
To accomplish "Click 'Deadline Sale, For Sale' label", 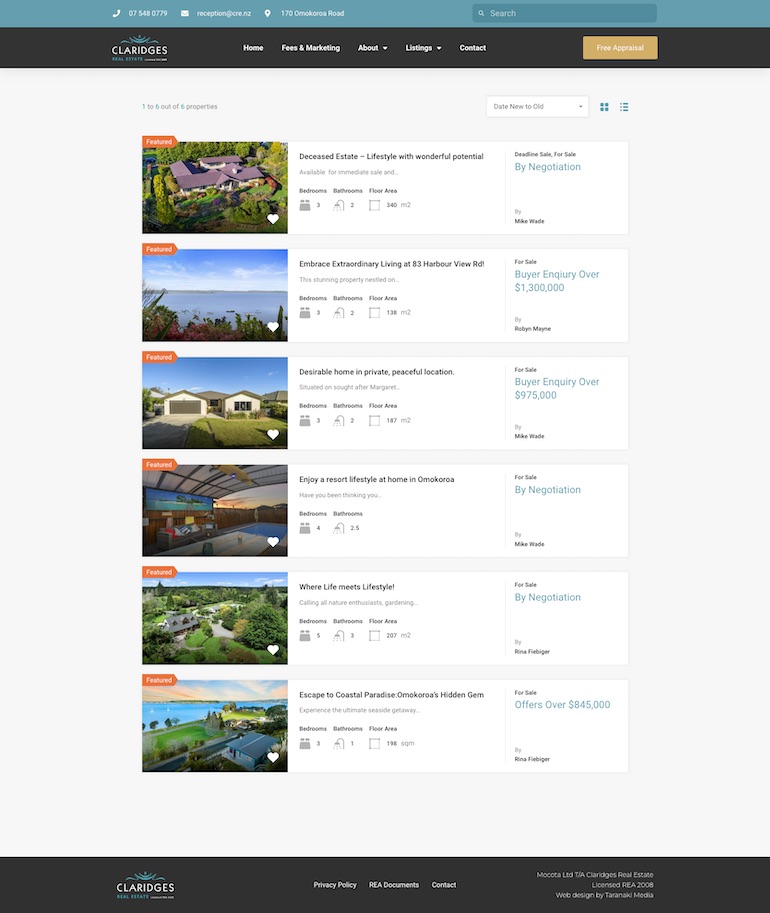I will tap(545, 155).
